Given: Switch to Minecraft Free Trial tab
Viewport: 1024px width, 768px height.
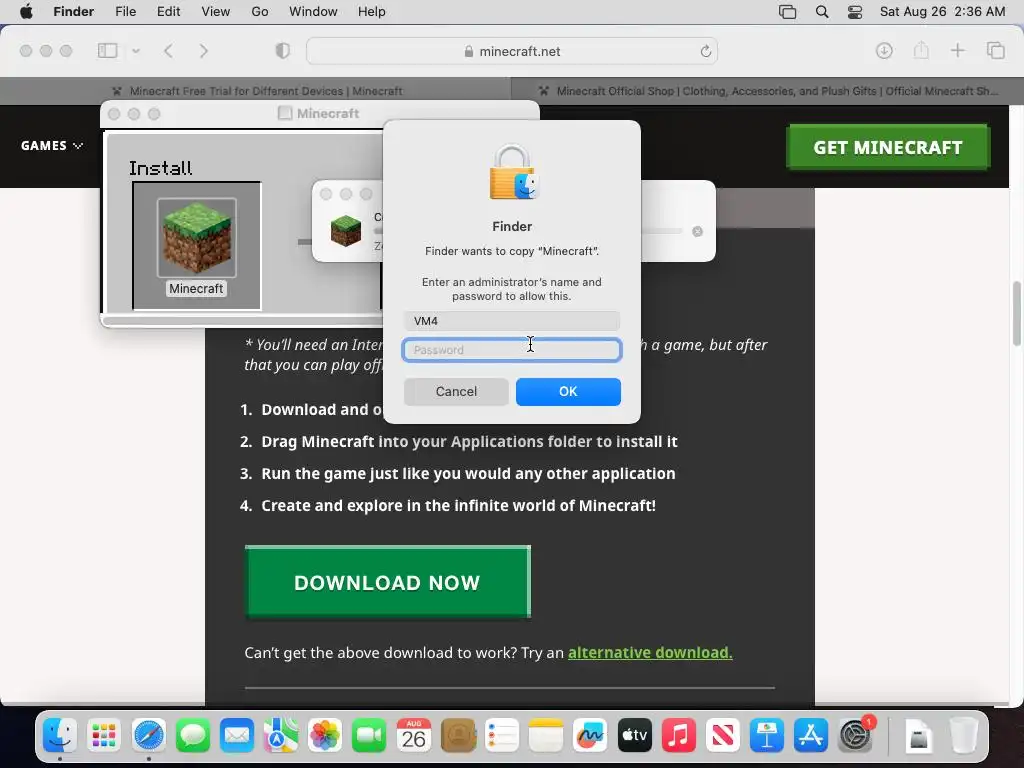Looking at the screenshot, I should [x=256, y=91].
